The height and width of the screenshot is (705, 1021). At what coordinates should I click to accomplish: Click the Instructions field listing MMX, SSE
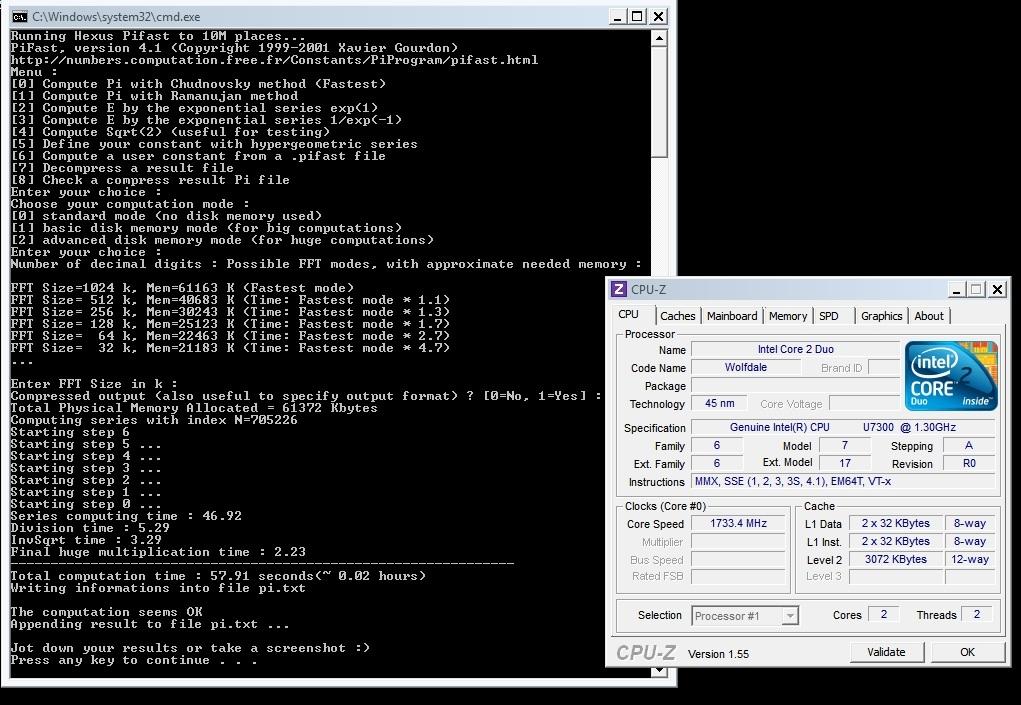point(843,482)
